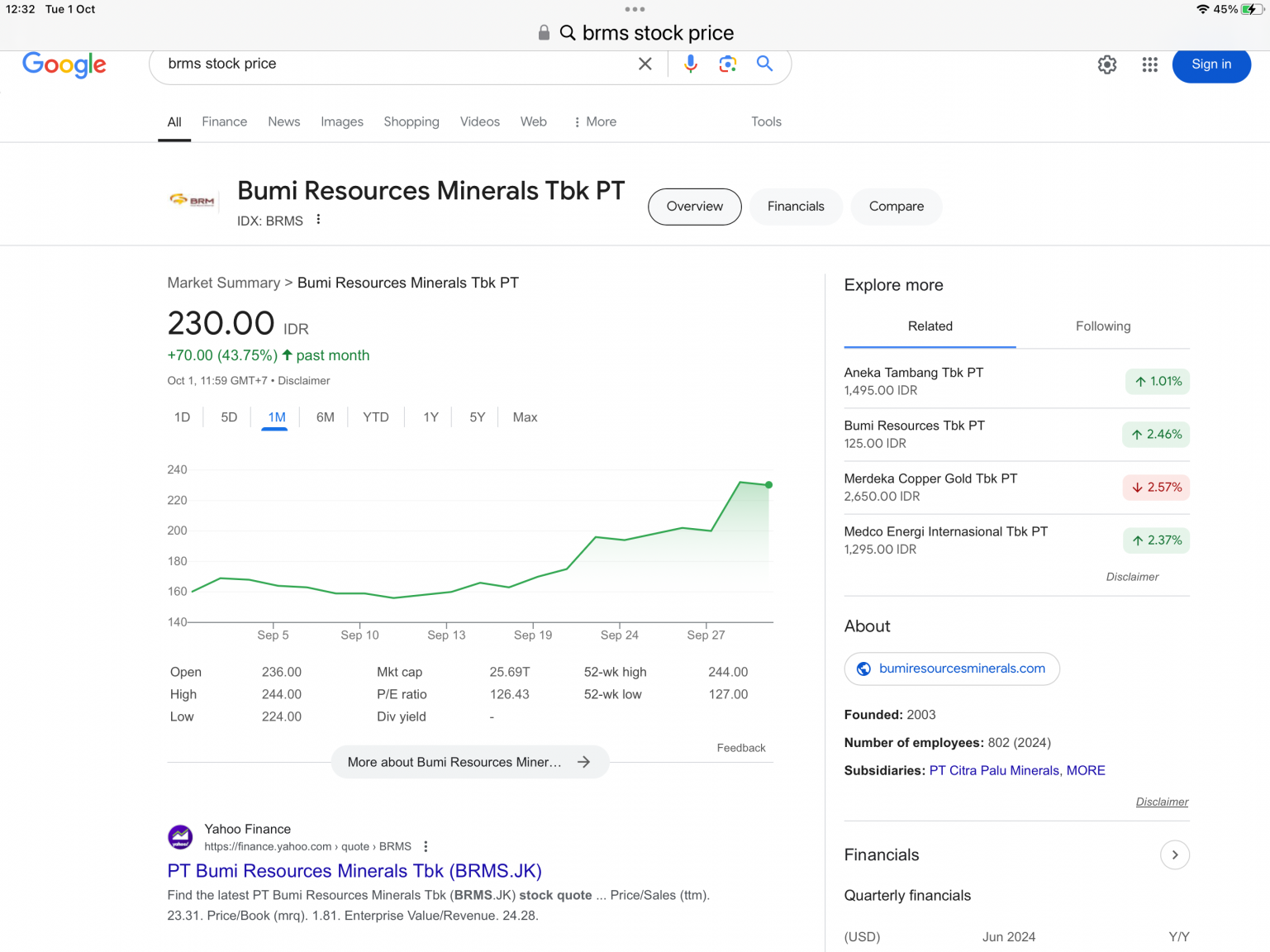
Task: Select the 1M chart range
Action: pos(277,417)
